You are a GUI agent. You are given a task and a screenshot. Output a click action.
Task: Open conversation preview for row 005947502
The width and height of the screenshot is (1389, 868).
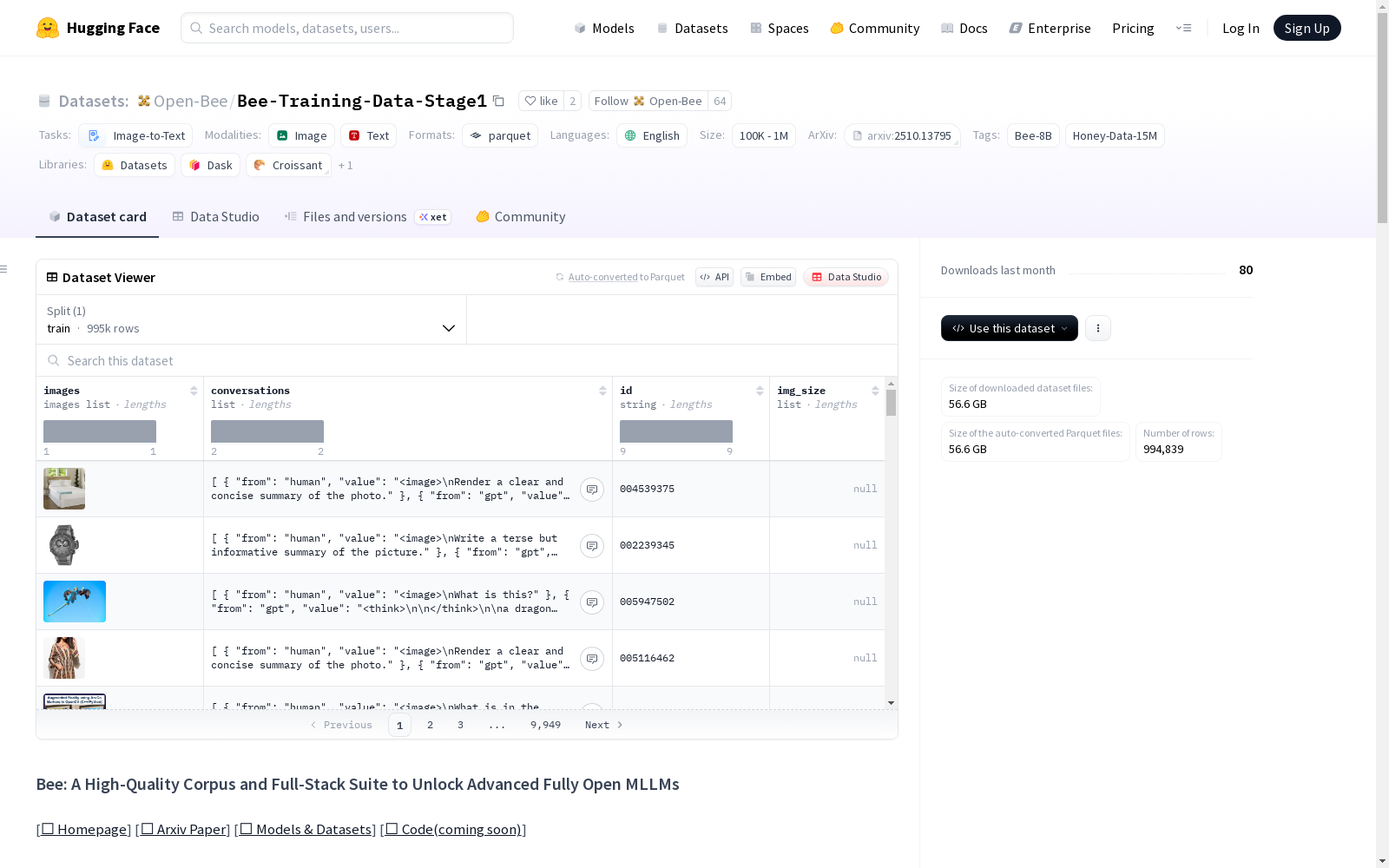coord(592,602)
